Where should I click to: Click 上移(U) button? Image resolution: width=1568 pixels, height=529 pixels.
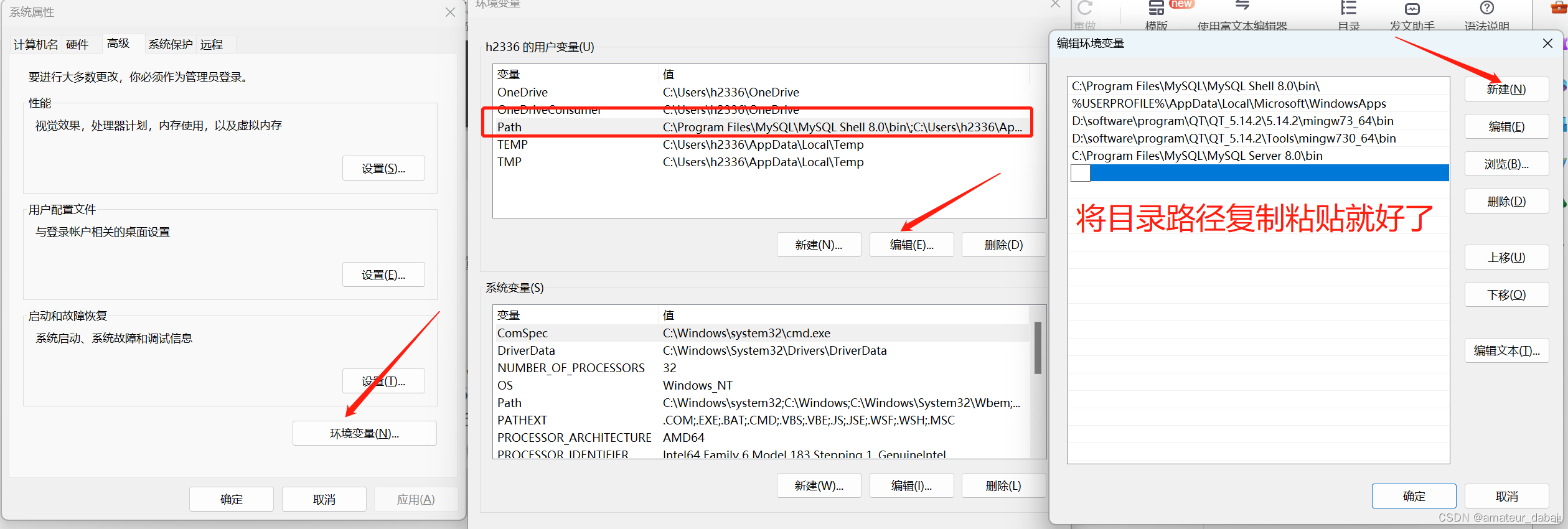point(1506,258)
